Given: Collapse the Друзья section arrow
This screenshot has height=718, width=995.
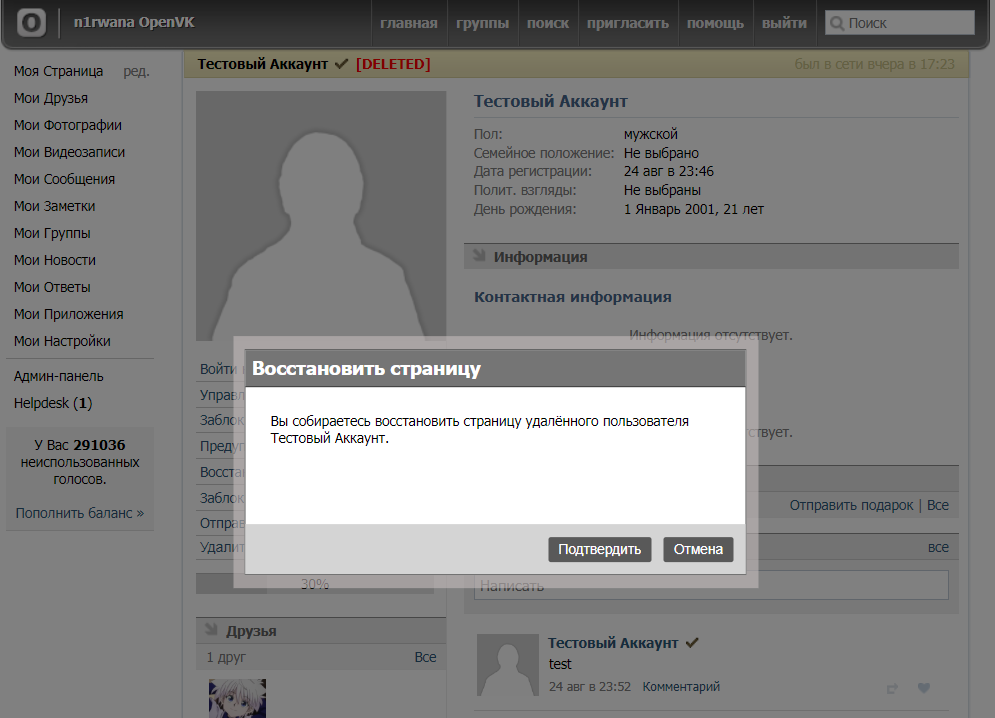Looking at the screenshot, I should [x=212, y=630].
